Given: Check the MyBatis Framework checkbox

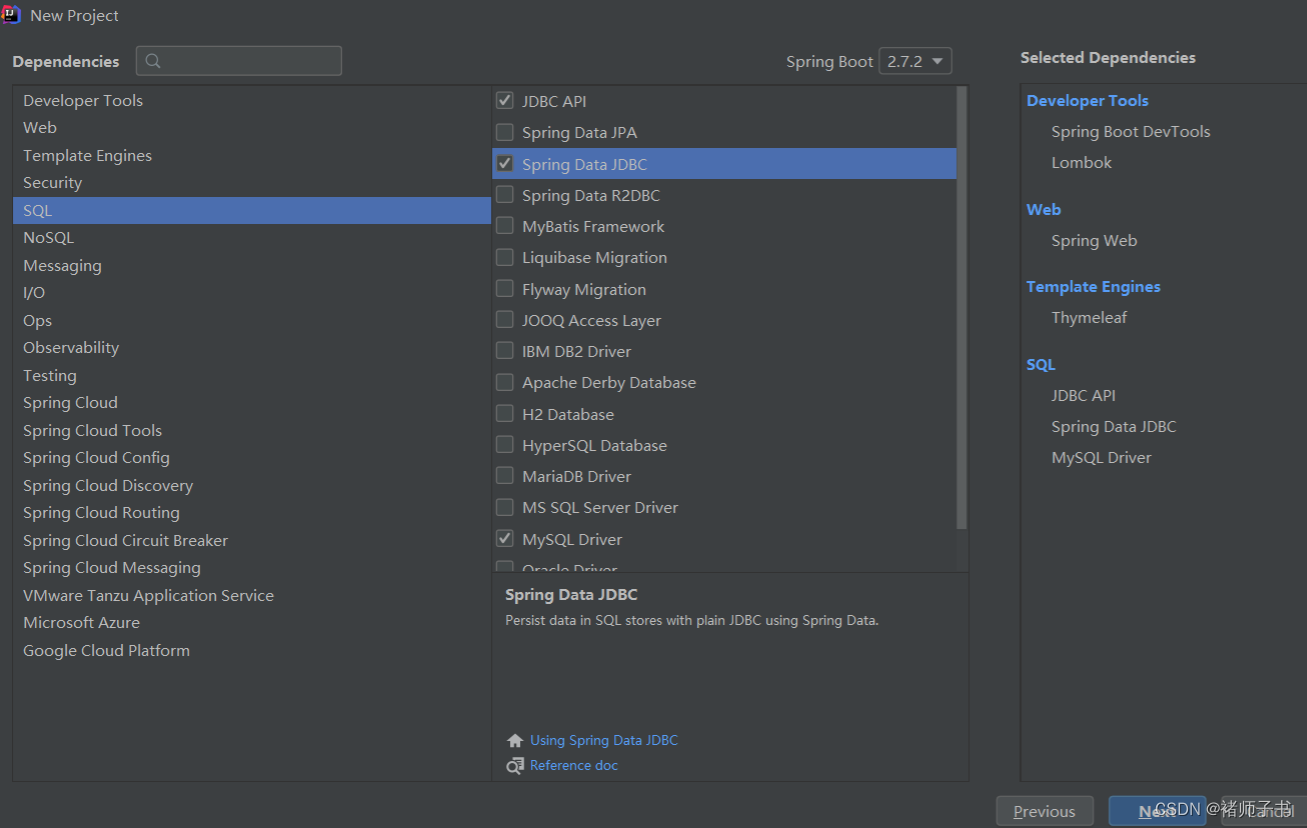Looking at the screenshot, I should pos(505,226).
